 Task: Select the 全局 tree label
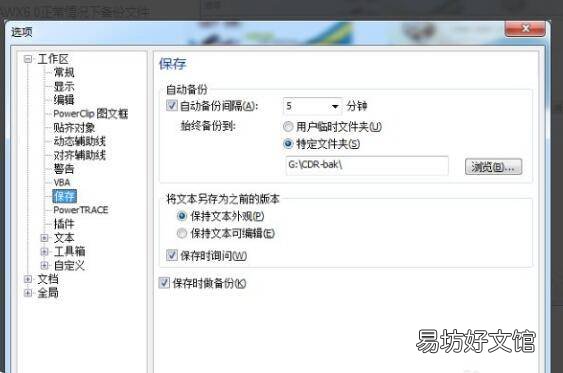tap(48, 293)
